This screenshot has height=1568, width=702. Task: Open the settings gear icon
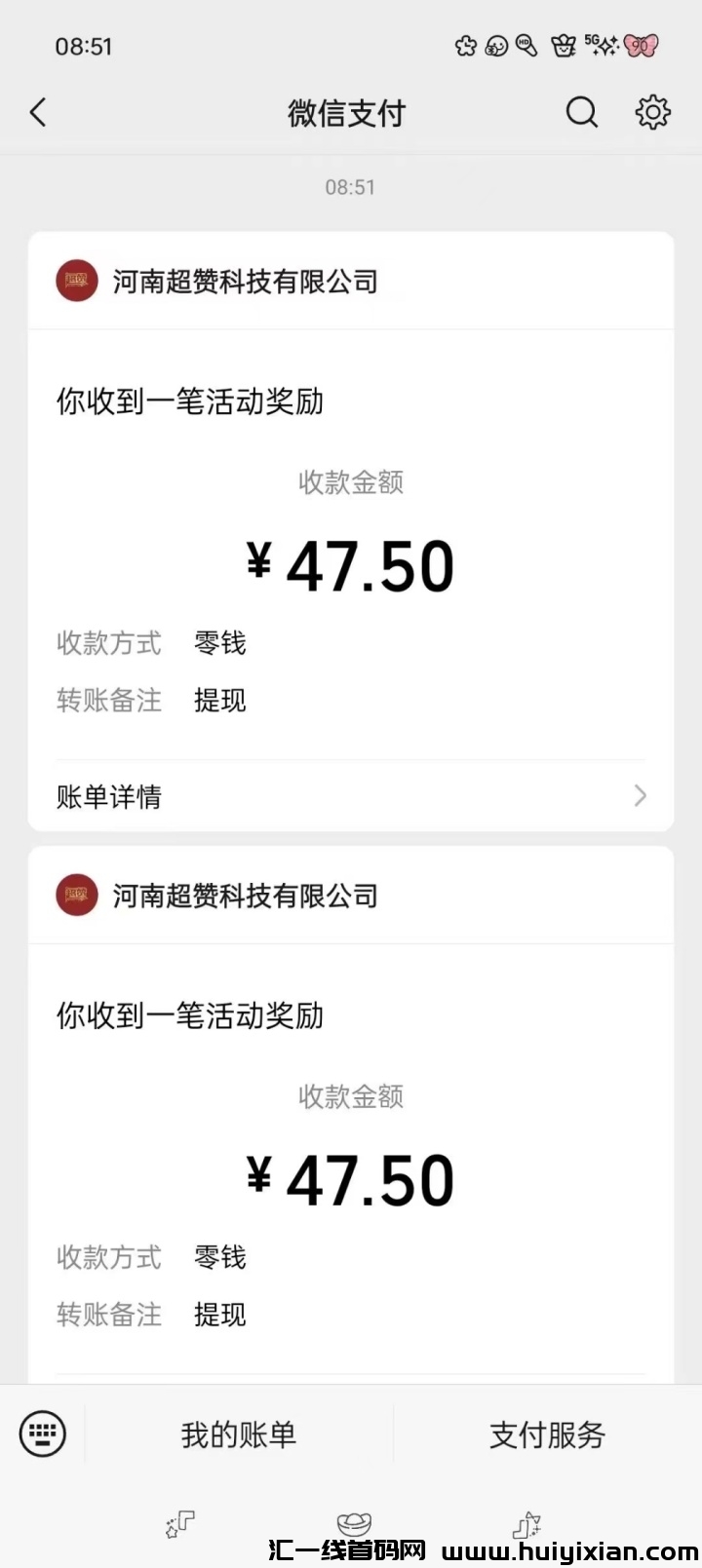652,113
